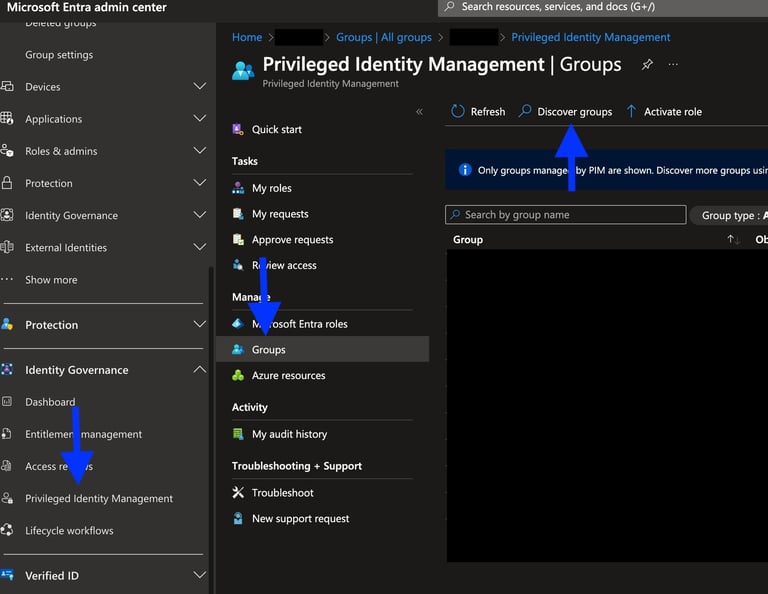Click the Protection padlock icon
The height and width of the screenshot is (594, 768).
click(x=7, y=183)
